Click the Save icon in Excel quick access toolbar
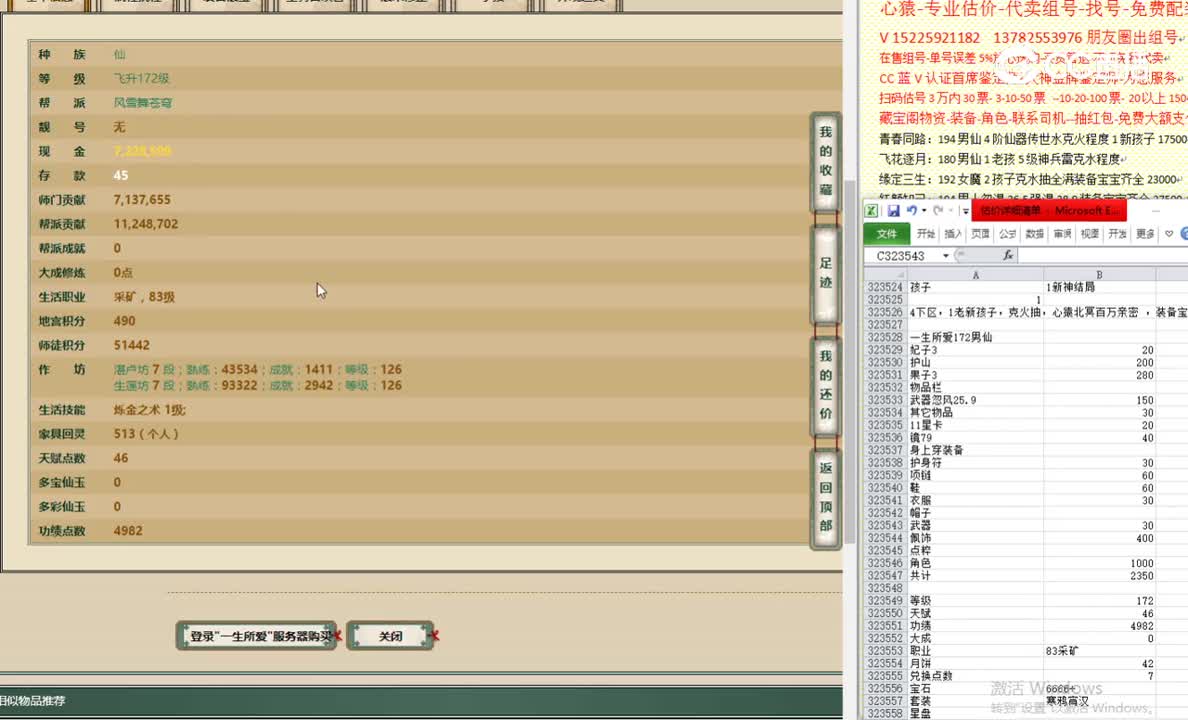 tap(893, 210)
